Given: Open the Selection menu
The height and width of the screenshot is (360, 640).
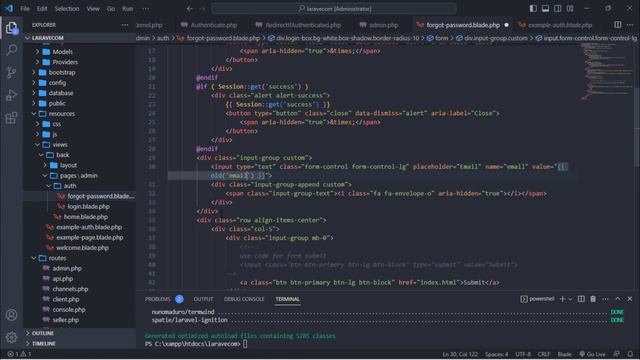Looking at the screenshot, I should tap(67, 9).
